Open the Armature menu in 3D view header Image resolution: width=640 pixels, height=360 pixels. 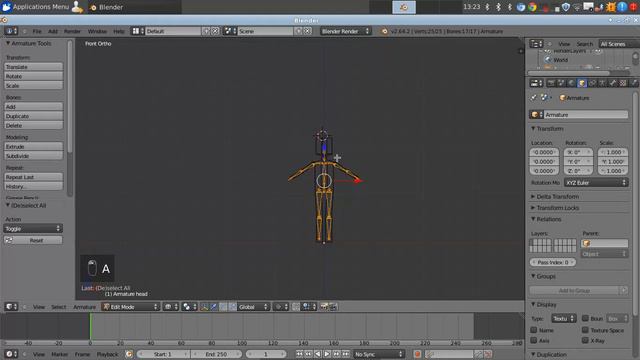84,307
